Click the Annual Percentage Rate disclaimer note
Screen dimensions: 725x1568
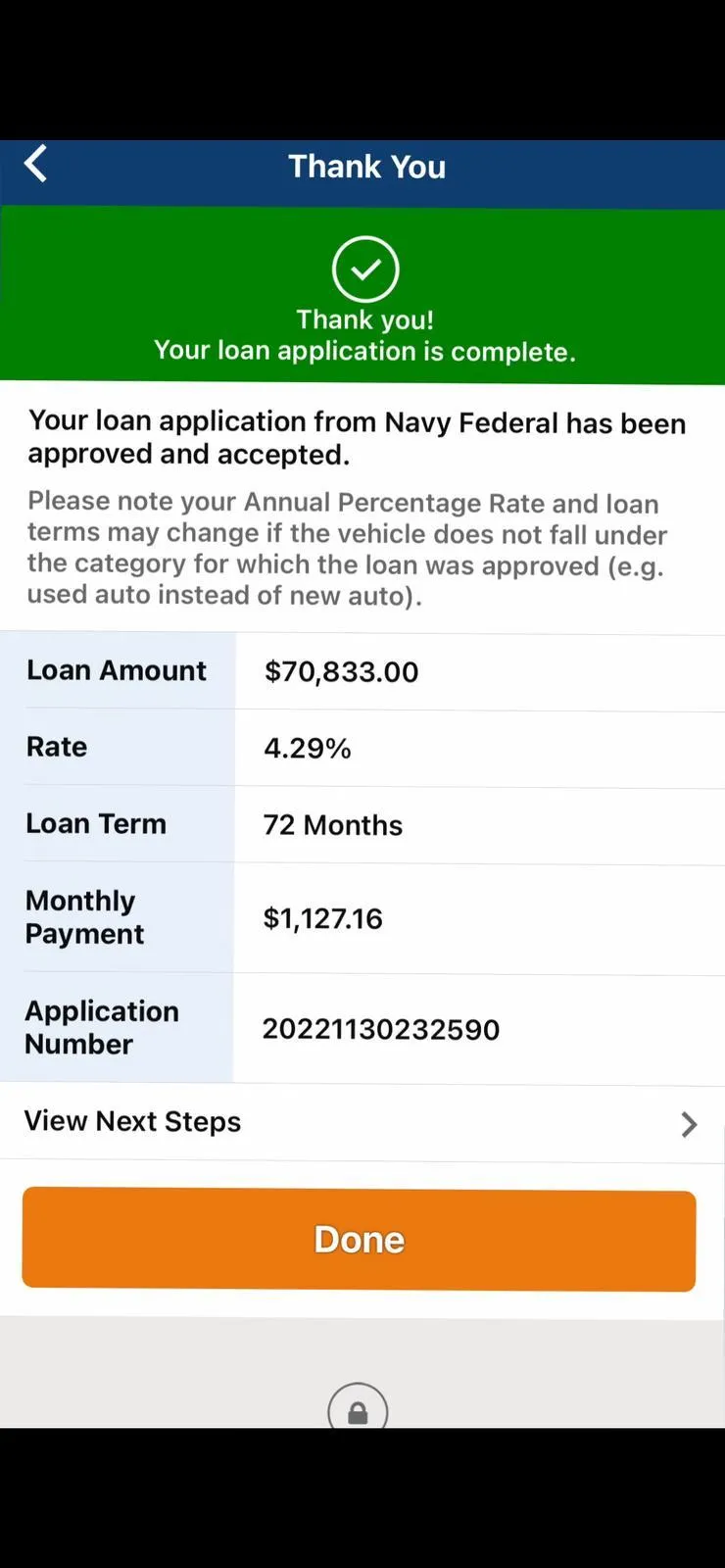(347, 549)
